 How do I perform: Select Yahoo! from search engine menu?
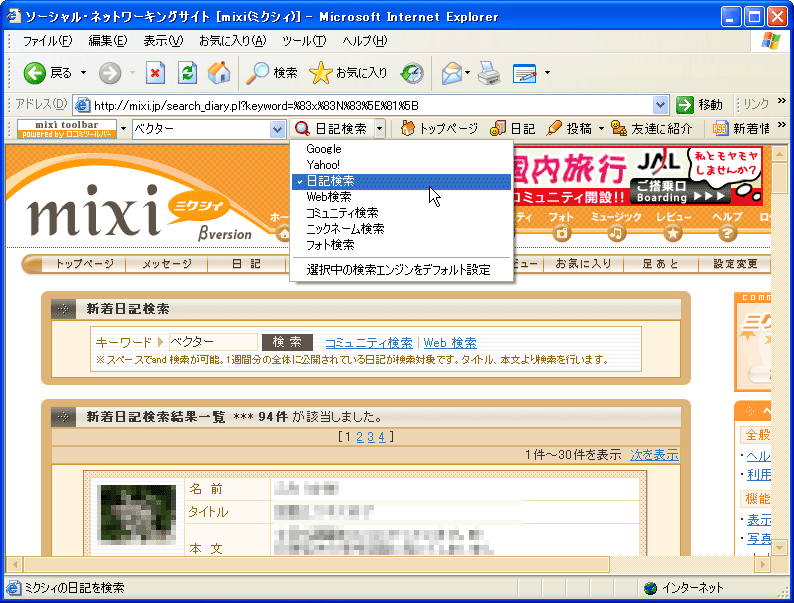pyautogui.click(x=402, y=165)
